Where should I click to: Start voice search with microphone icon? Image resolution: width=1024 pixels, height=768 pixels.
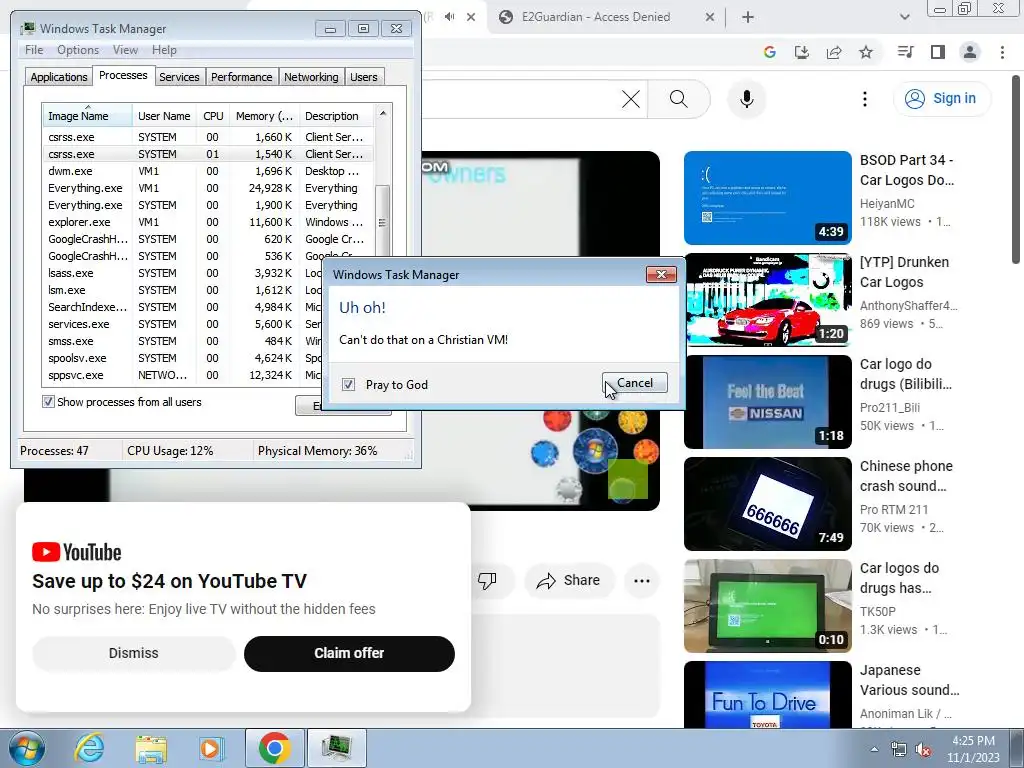(746, 99)
